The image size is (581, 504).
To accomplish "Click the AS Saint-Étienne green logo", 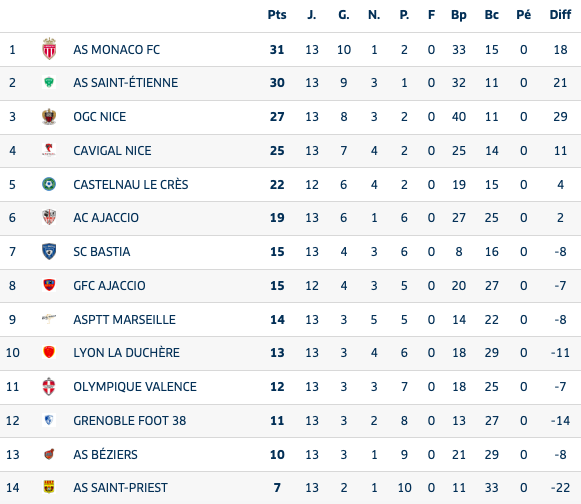I will (49, 82).
